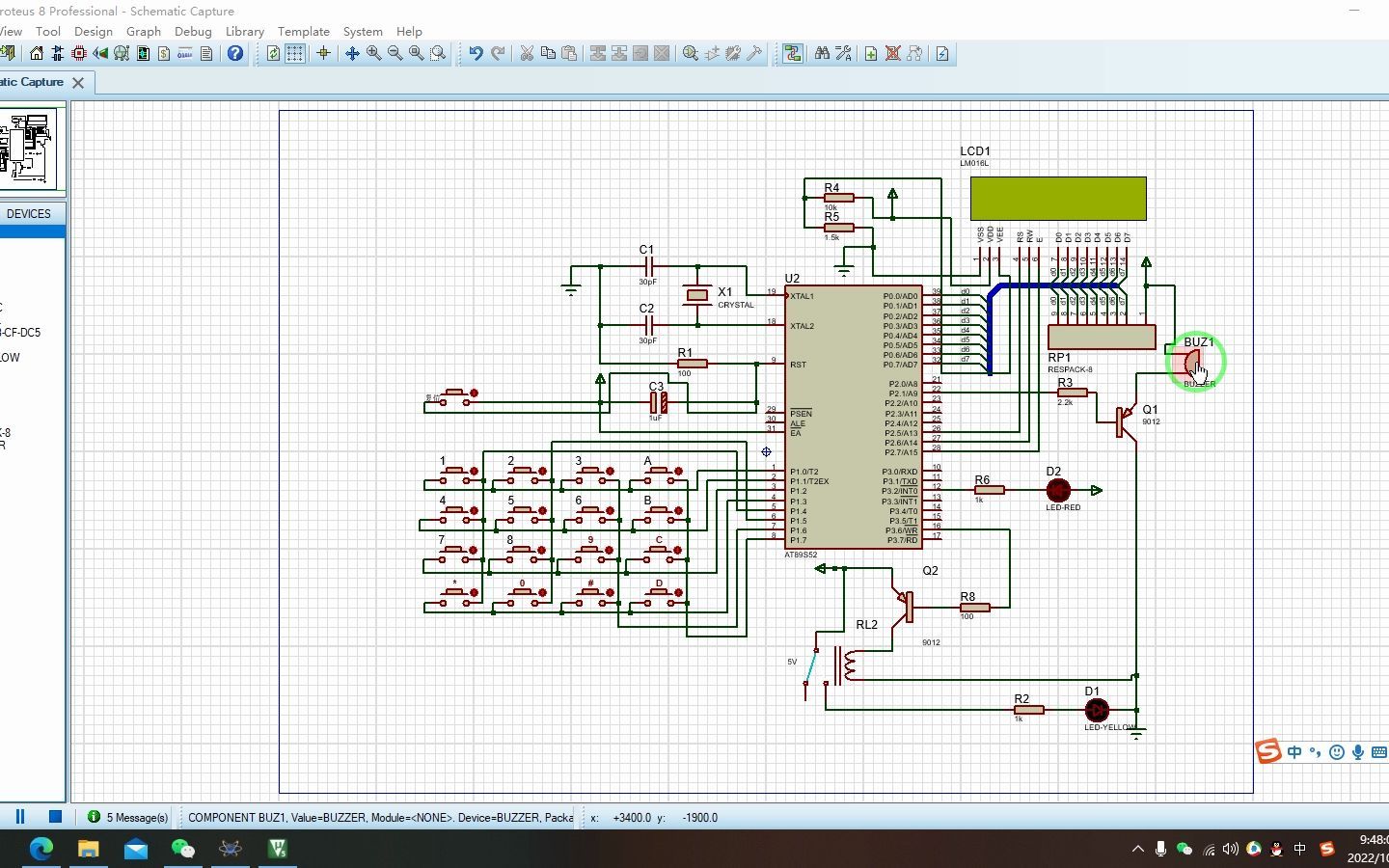Open the Debug menu
Screen dimensions: 1389x868
tap(193, 32)
